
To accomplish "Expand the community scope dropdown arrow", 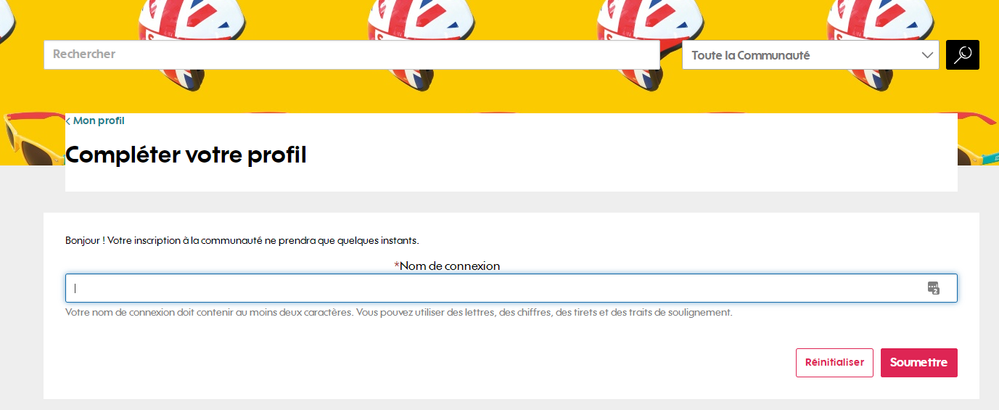I will tap(927, 55).
